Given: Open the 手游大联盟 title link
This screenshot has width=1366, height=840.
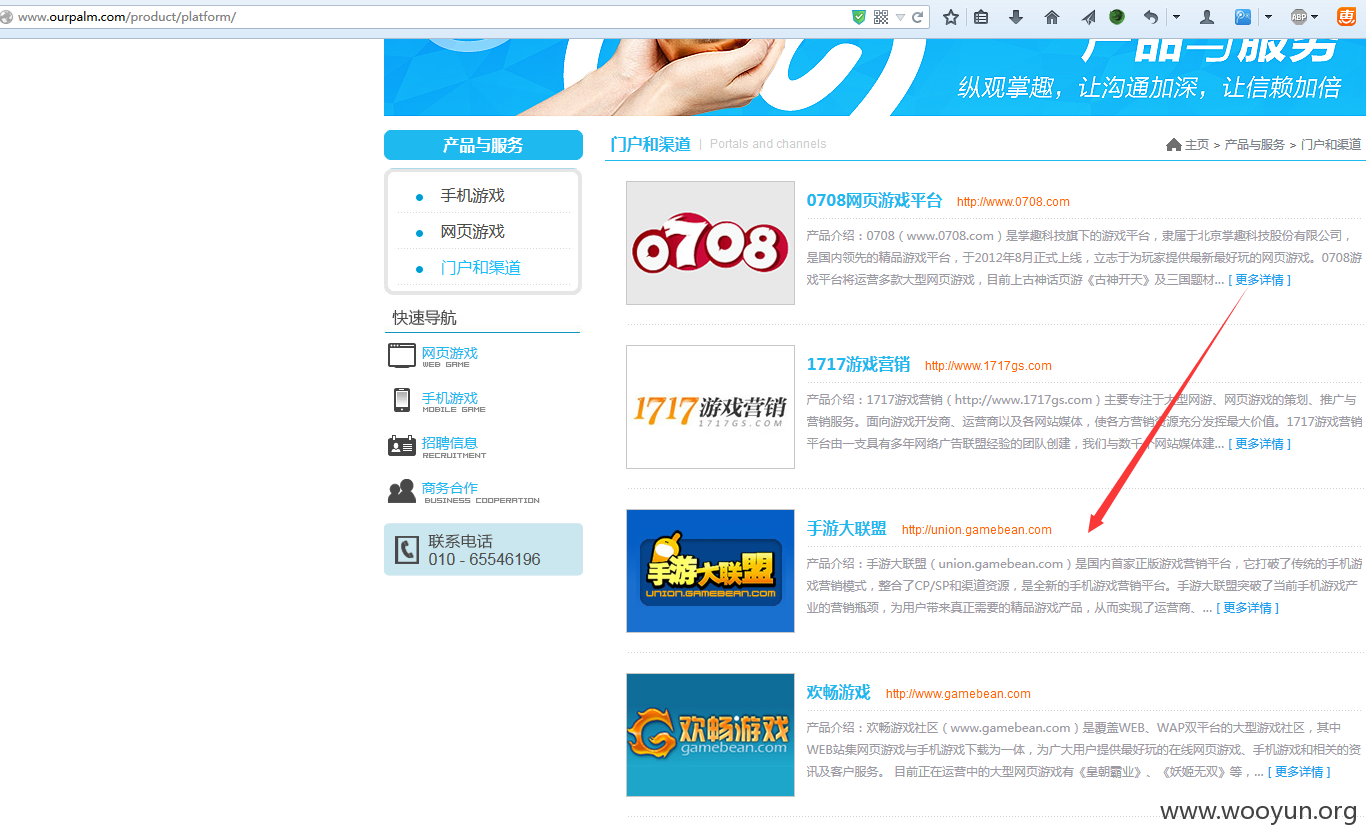Looking at the screenshot, I should click(x=846, y=528).
